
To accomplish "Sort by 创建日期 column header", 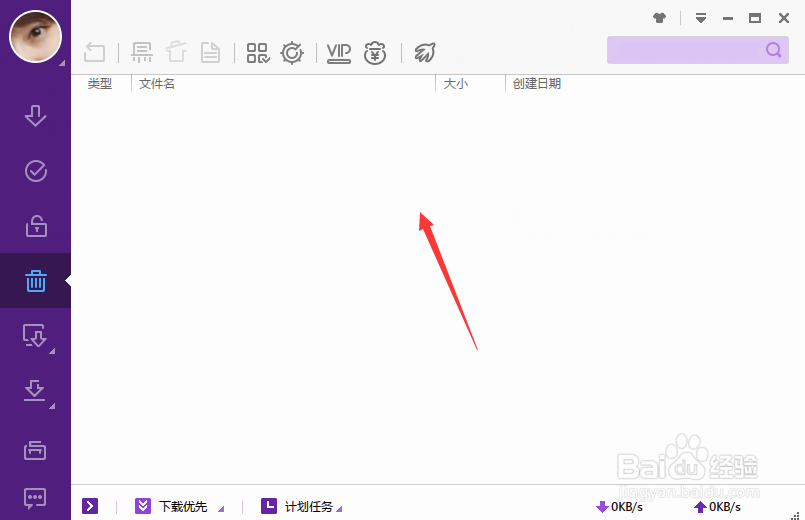I will pyautogui.click(x=536, y=84).
